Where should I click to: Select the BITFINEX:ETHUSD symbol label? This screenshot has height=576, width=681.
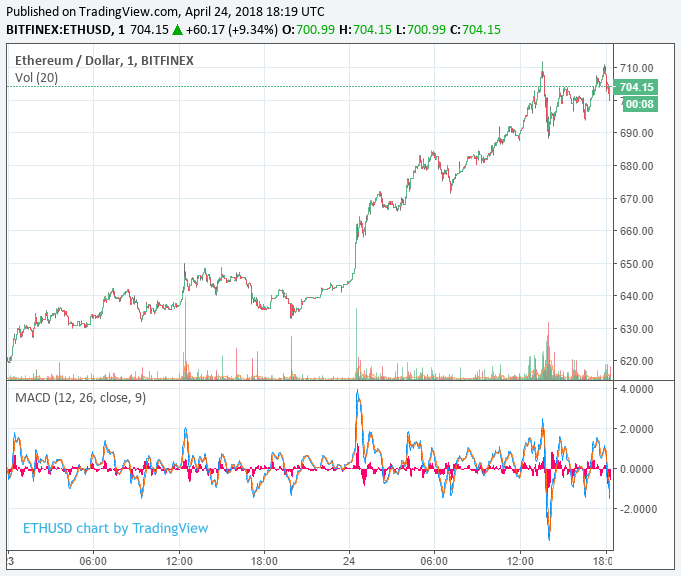(62, 29)
